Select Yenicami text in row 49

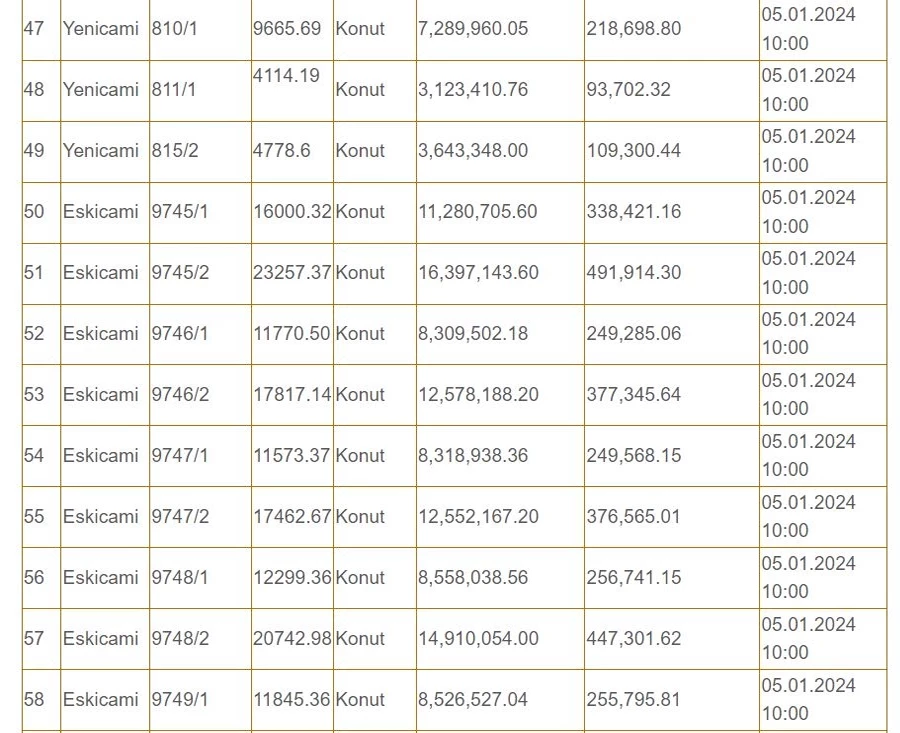[x=100, y=150]
